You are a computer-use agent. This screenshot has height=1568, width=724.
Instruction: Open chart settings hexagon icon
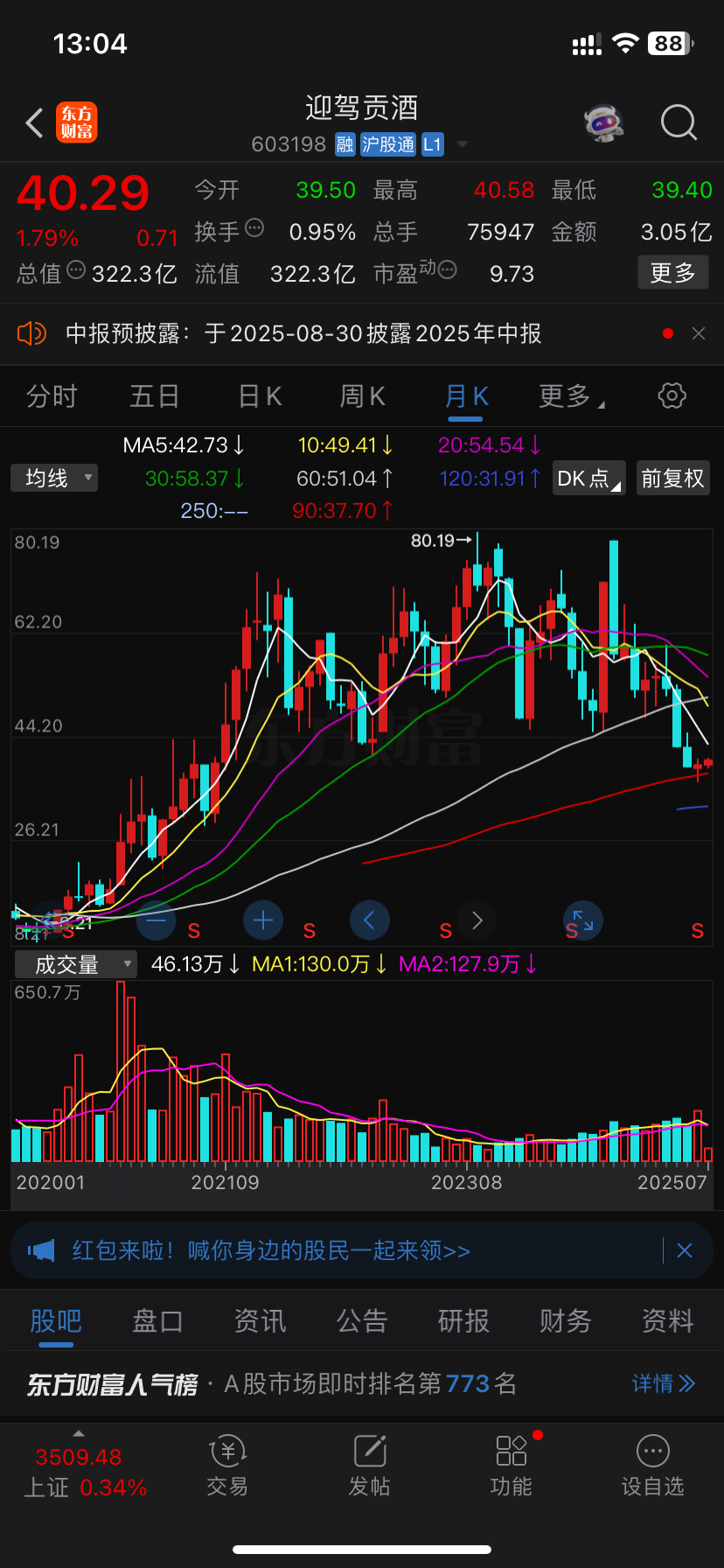coord(672,395)
